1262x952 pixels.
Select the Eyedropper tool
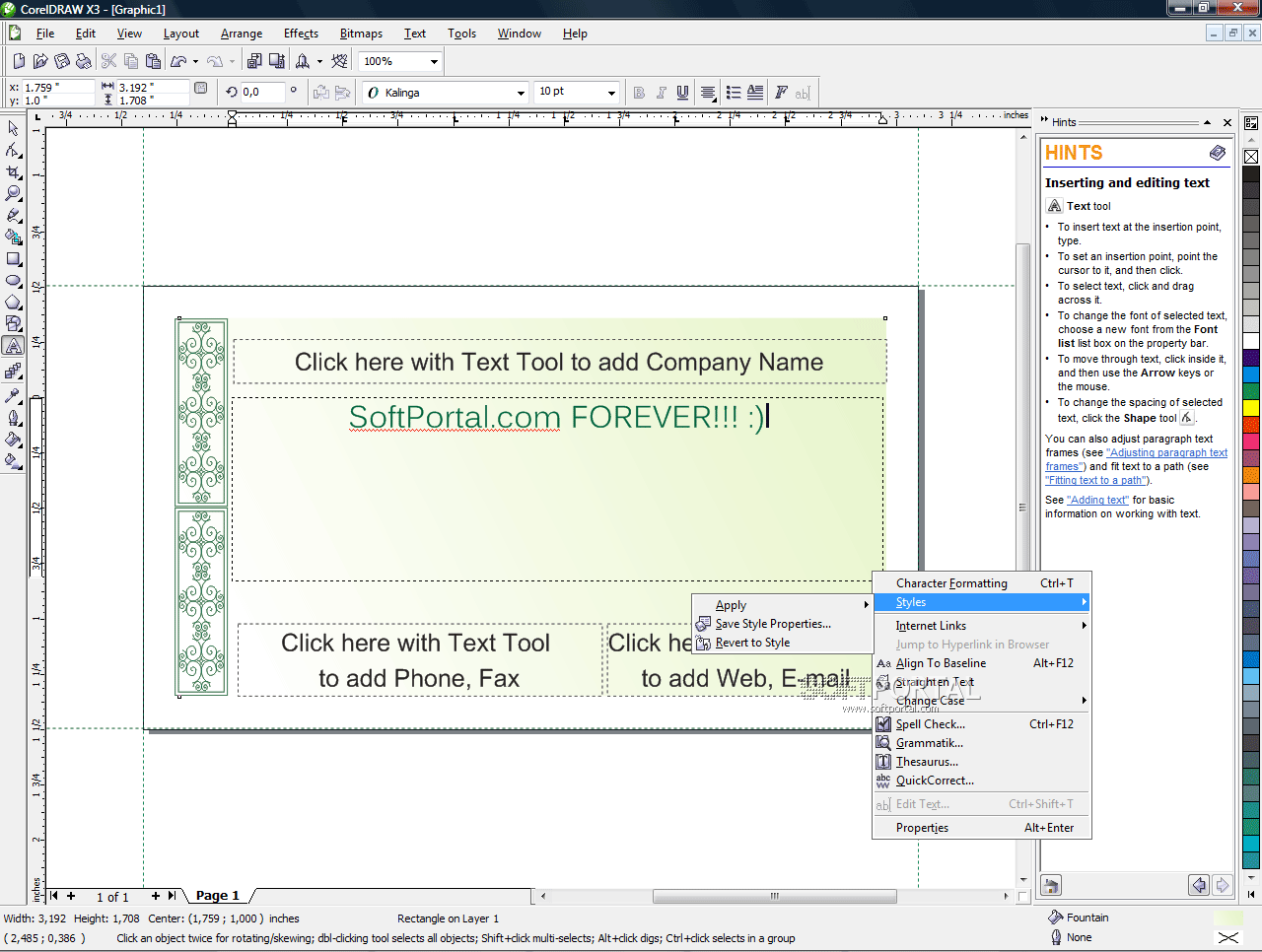[13, 395]
